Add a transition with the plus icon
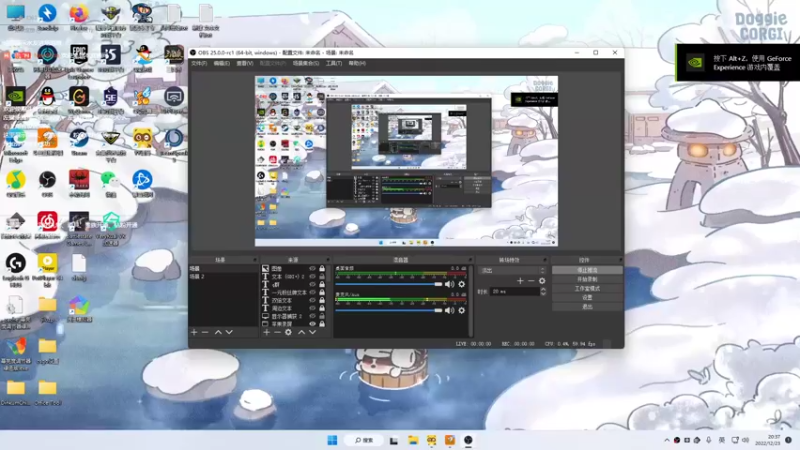Screen dimensions: 800x450 click(x=520, y=281)
